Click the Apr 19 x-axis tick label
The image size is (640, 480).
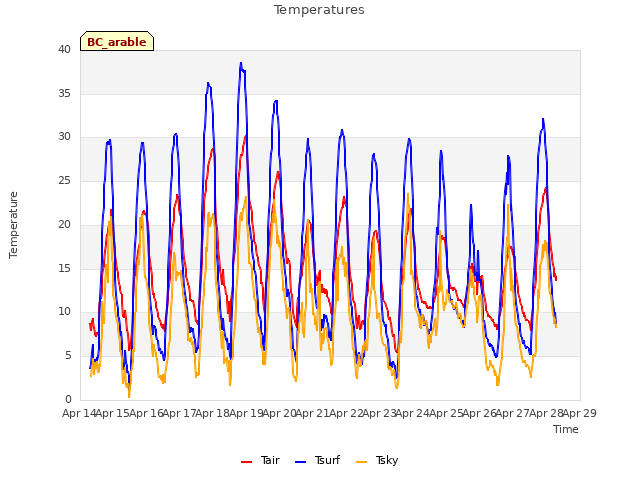click(246, 413)
